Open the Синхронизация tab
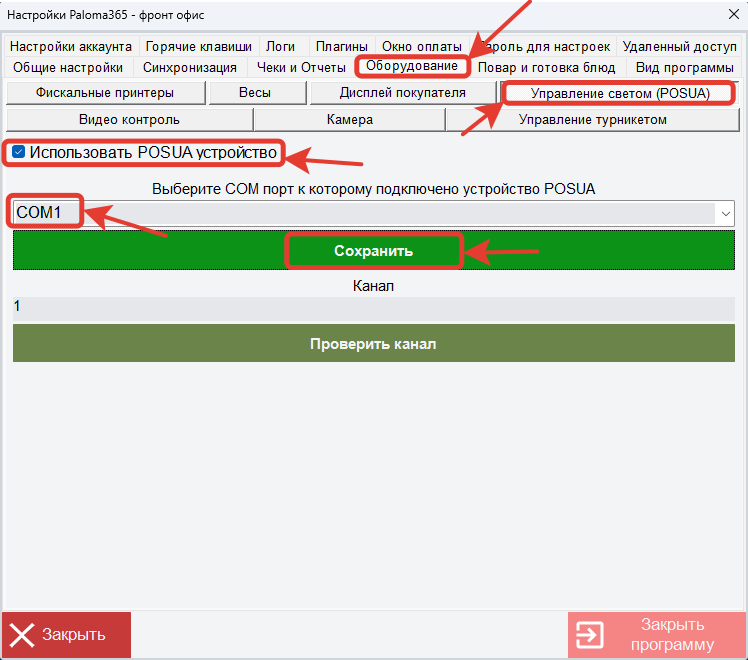The image size is (748, 660). tap(189, 67)
